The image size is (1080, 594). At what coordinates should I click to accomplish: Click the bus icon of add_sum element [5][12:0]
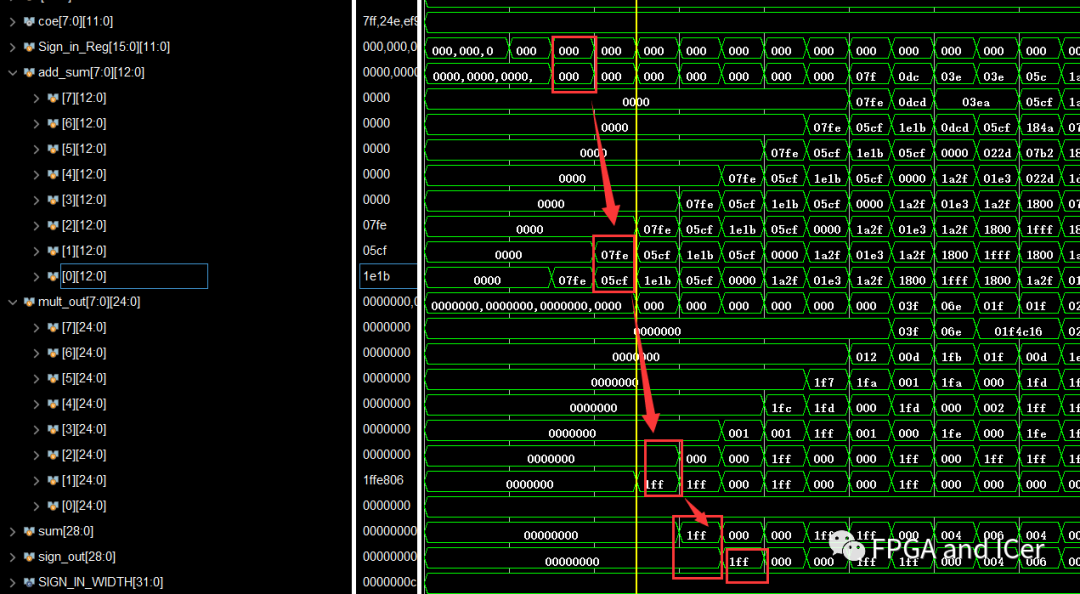[x=53, y=149]
